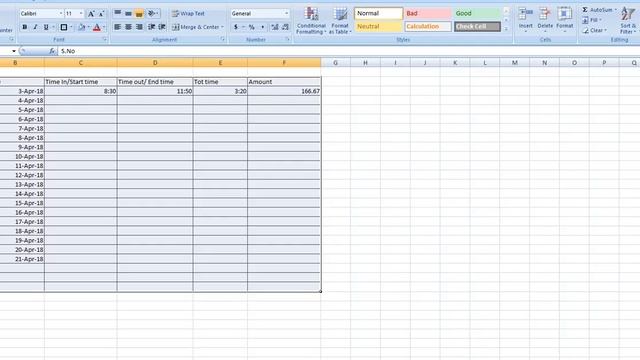
Task: Toggle the highlighted Bottom Align button
Action: [x=139, y=13]
